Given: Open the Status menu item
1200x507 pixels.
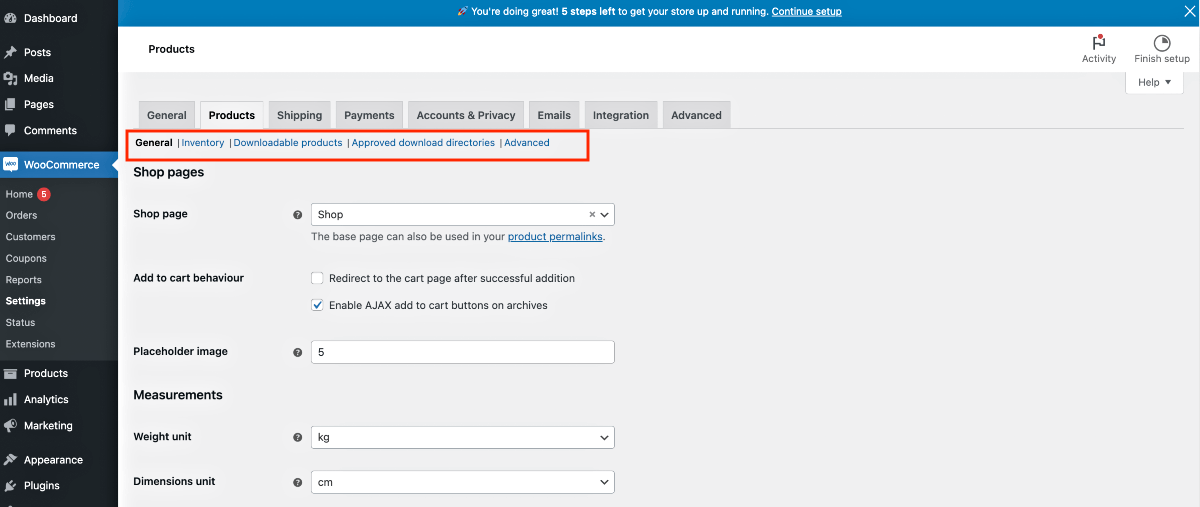Looking at the screenshot, I should 20,322.
